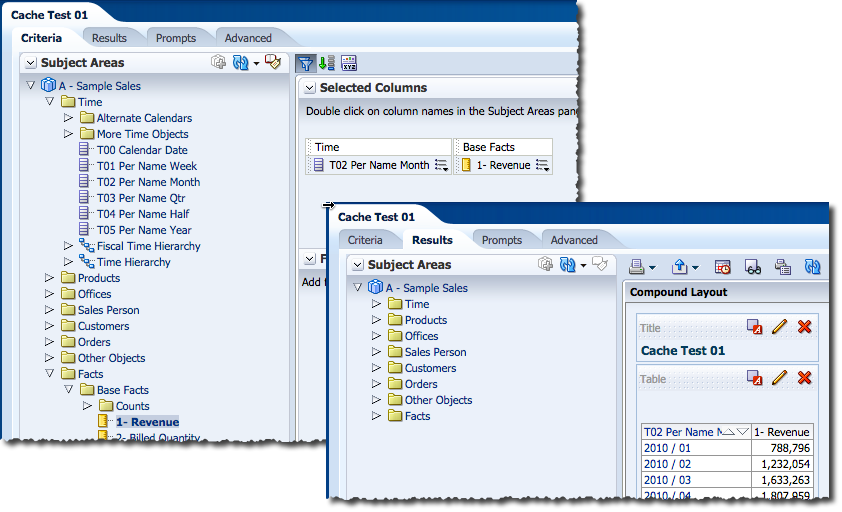Sort by the 1- Revenue table header
The height and width of the screenshot is (512, 842).
point(783,432)
